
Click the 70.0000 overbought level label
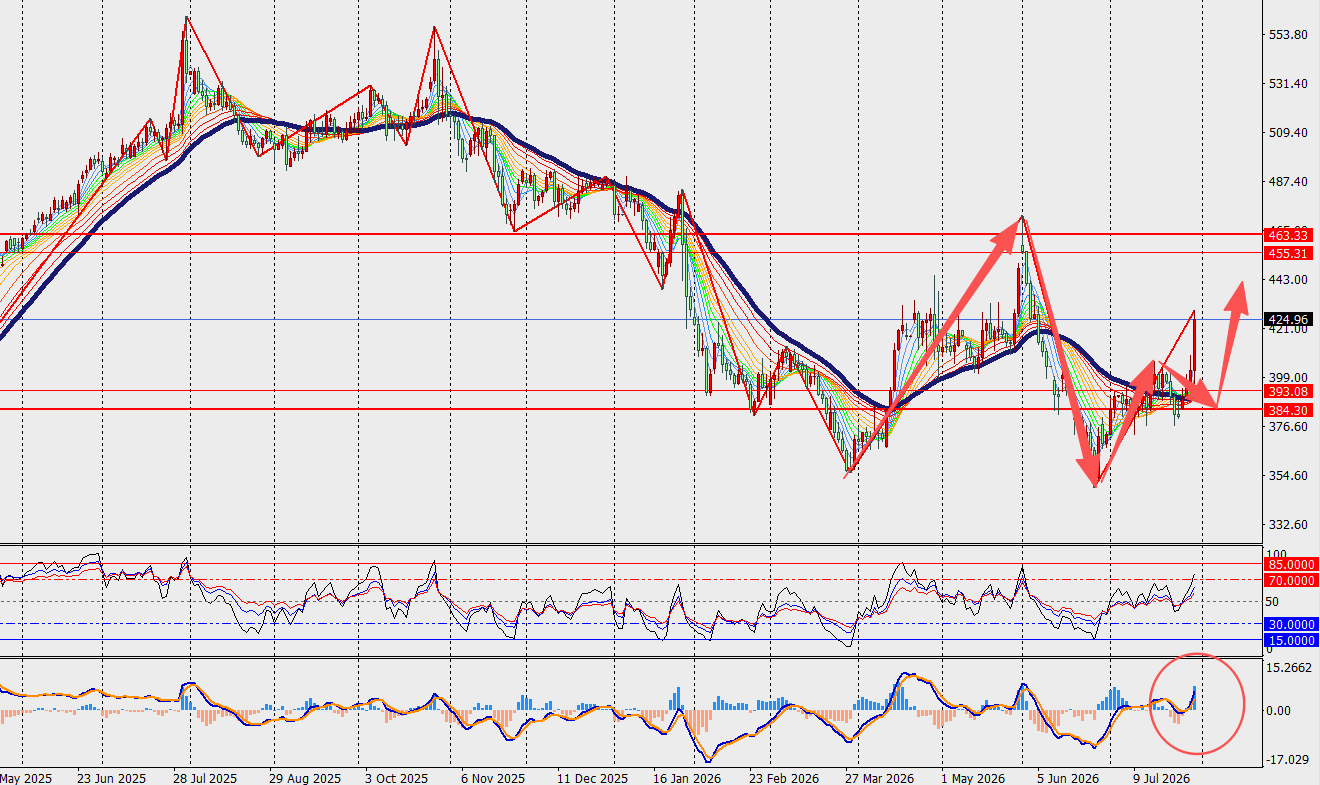(1291, 580)
